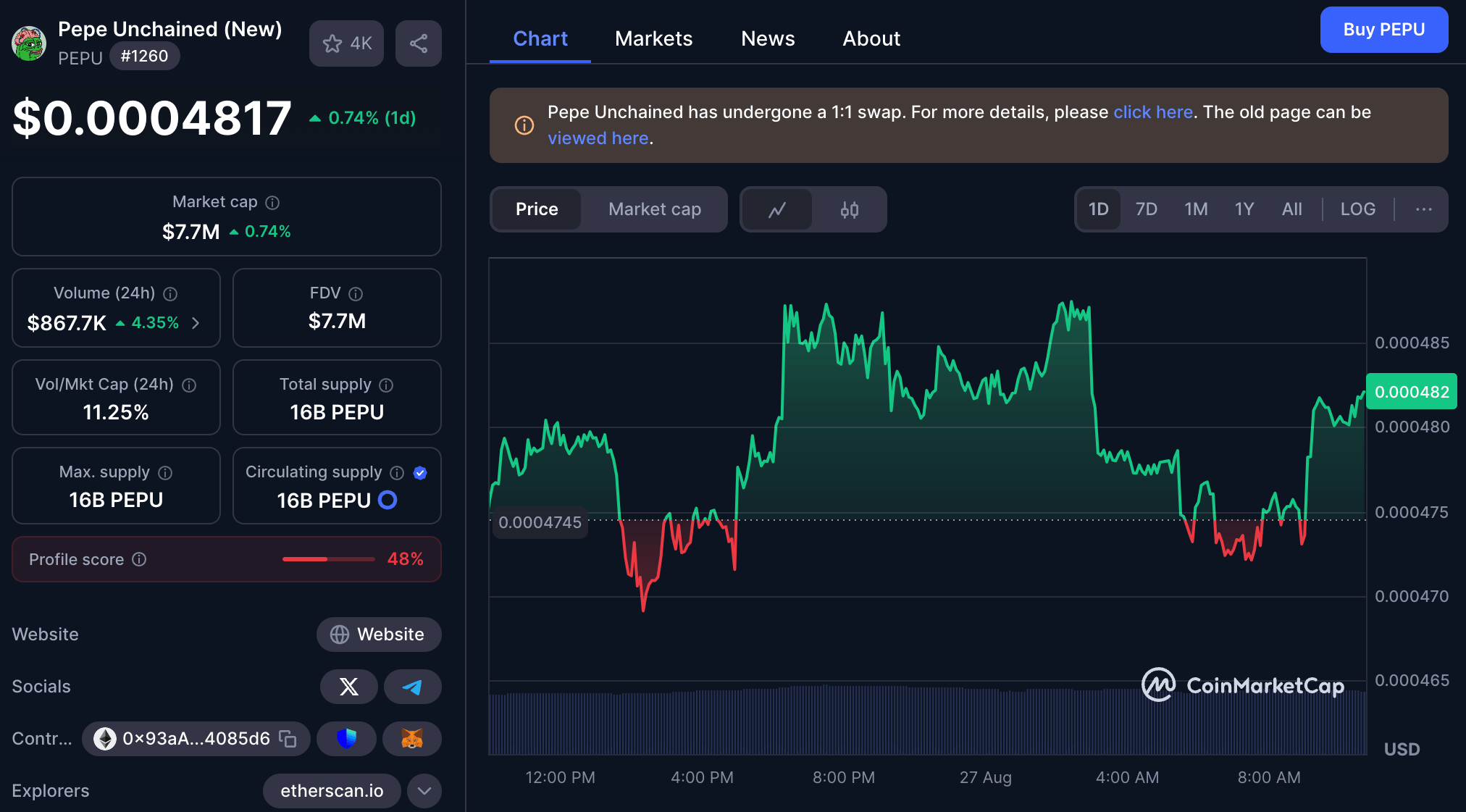Show Volume (24h) info icon
This screenshot has height=812, width=1466.
tap(170, 294)
